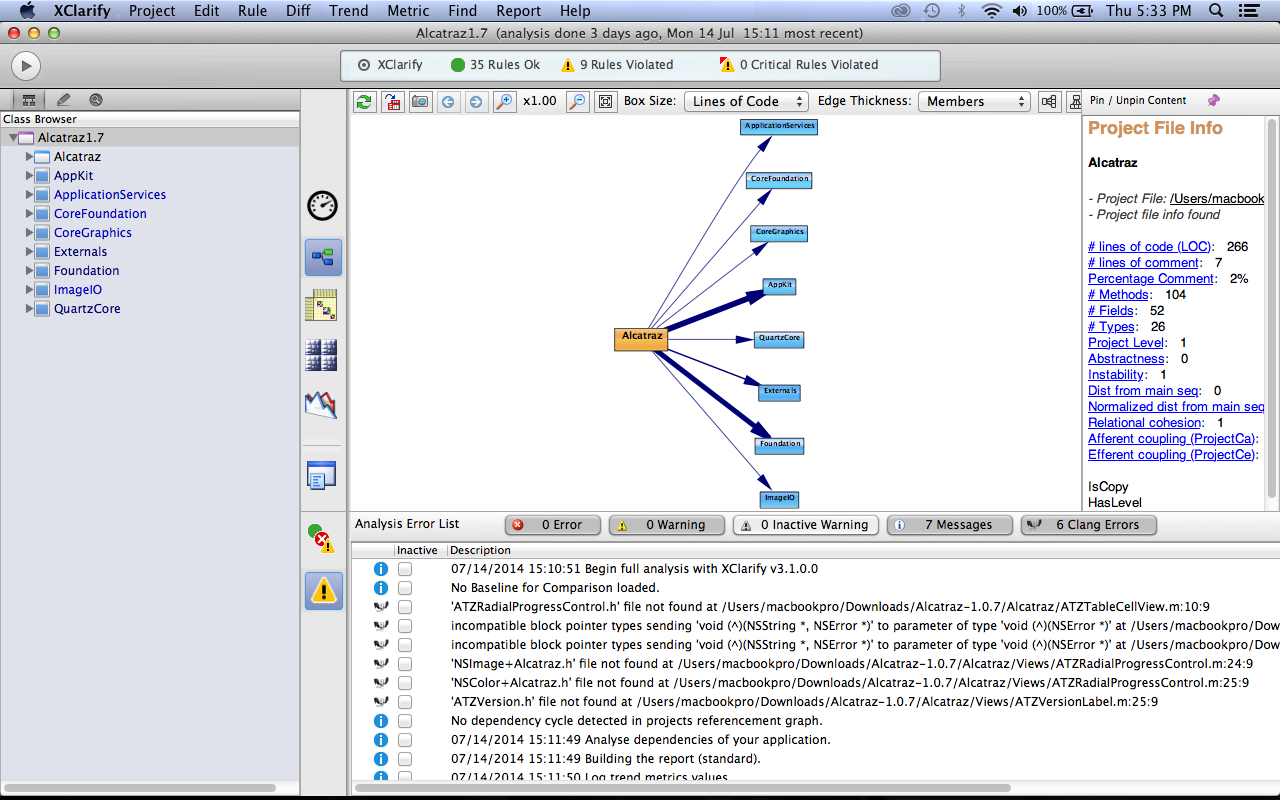This screenshot has height=800, width=1280.
Task: Select the search tab icon in left panel
Action: (x=96, y=100)
